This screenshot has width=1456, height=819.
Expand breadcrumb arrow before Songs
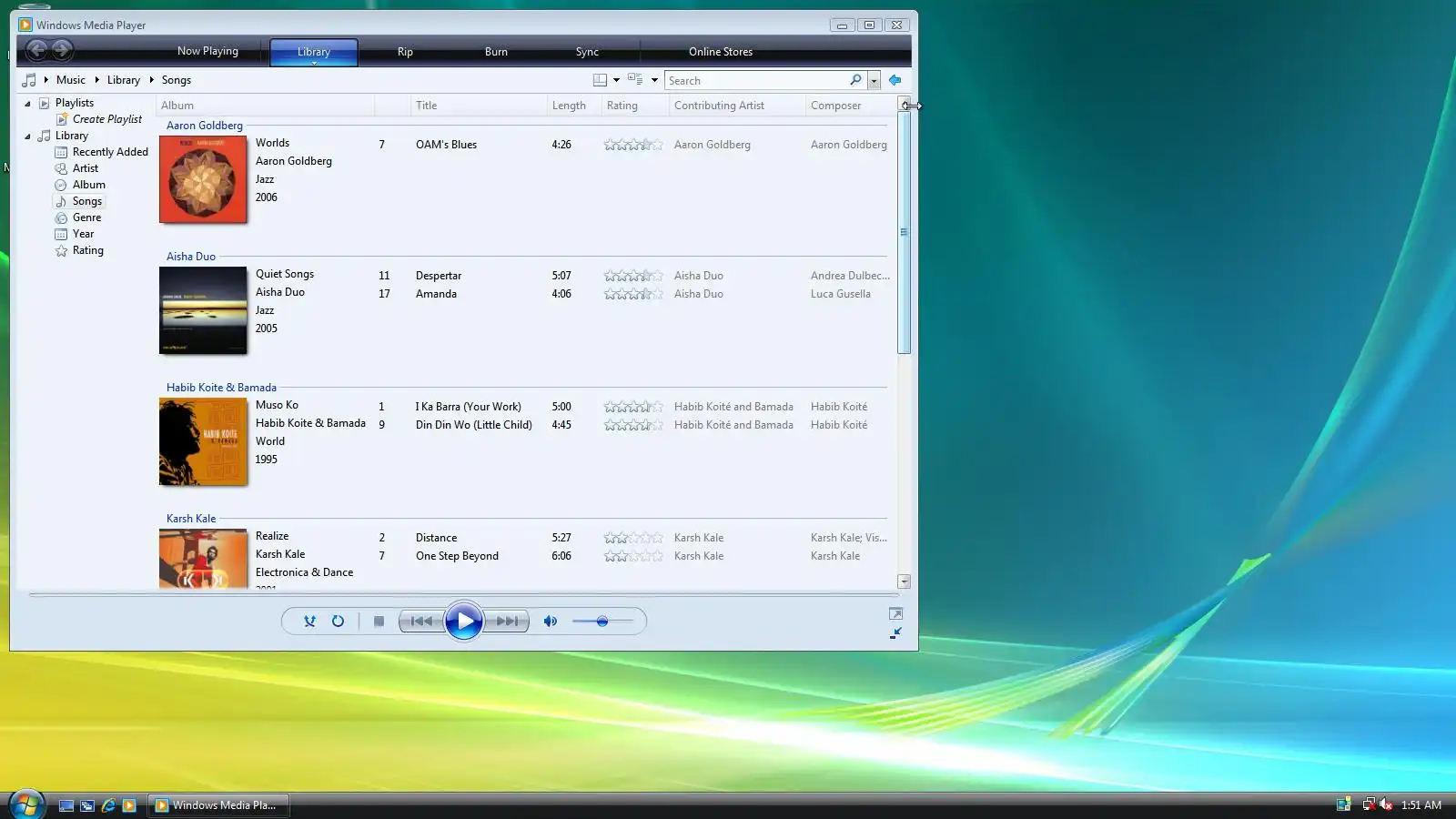(x=152, y=80)
